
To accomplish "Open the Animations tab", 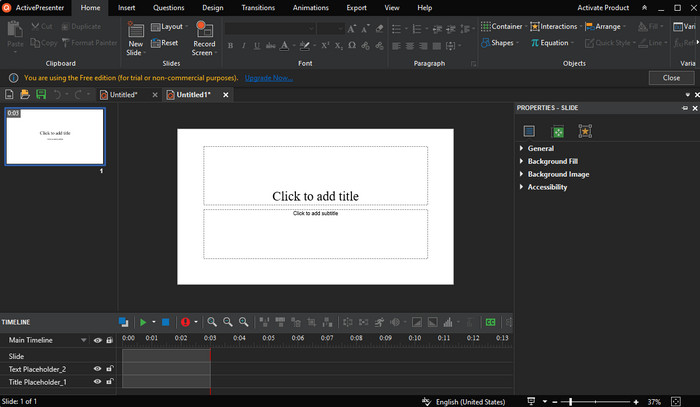I will (311, 8).
